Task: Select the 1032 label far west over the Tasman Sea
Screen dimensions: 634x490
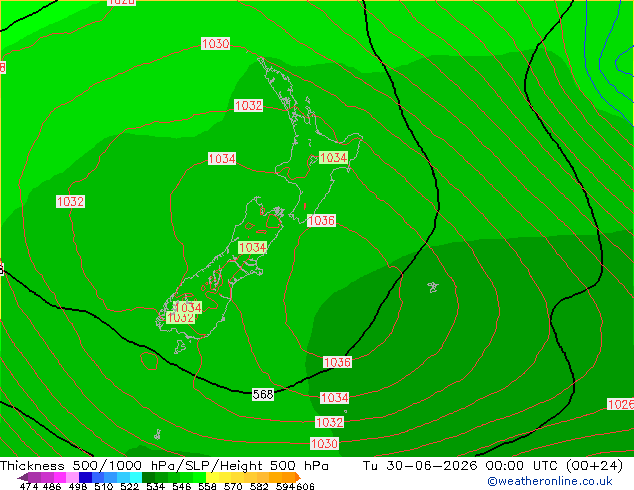Action: (x=70, y=201)
